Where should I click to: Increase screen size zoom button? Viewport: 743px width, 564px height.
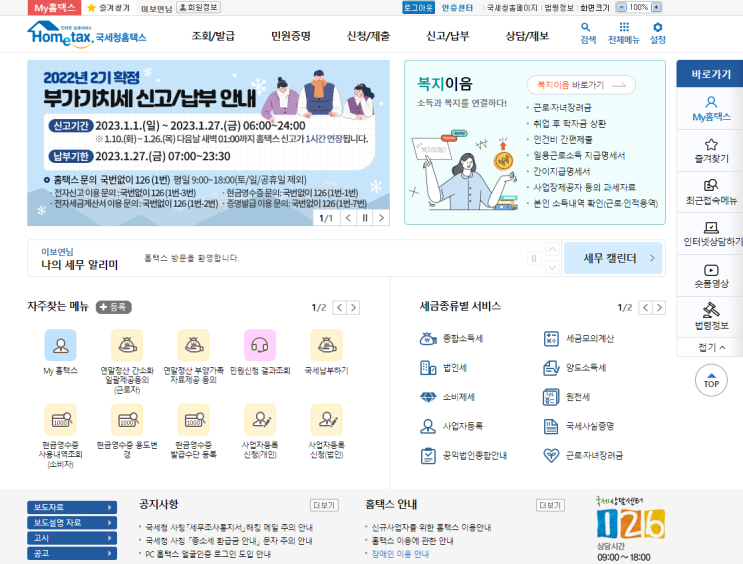tap(656, 8)
